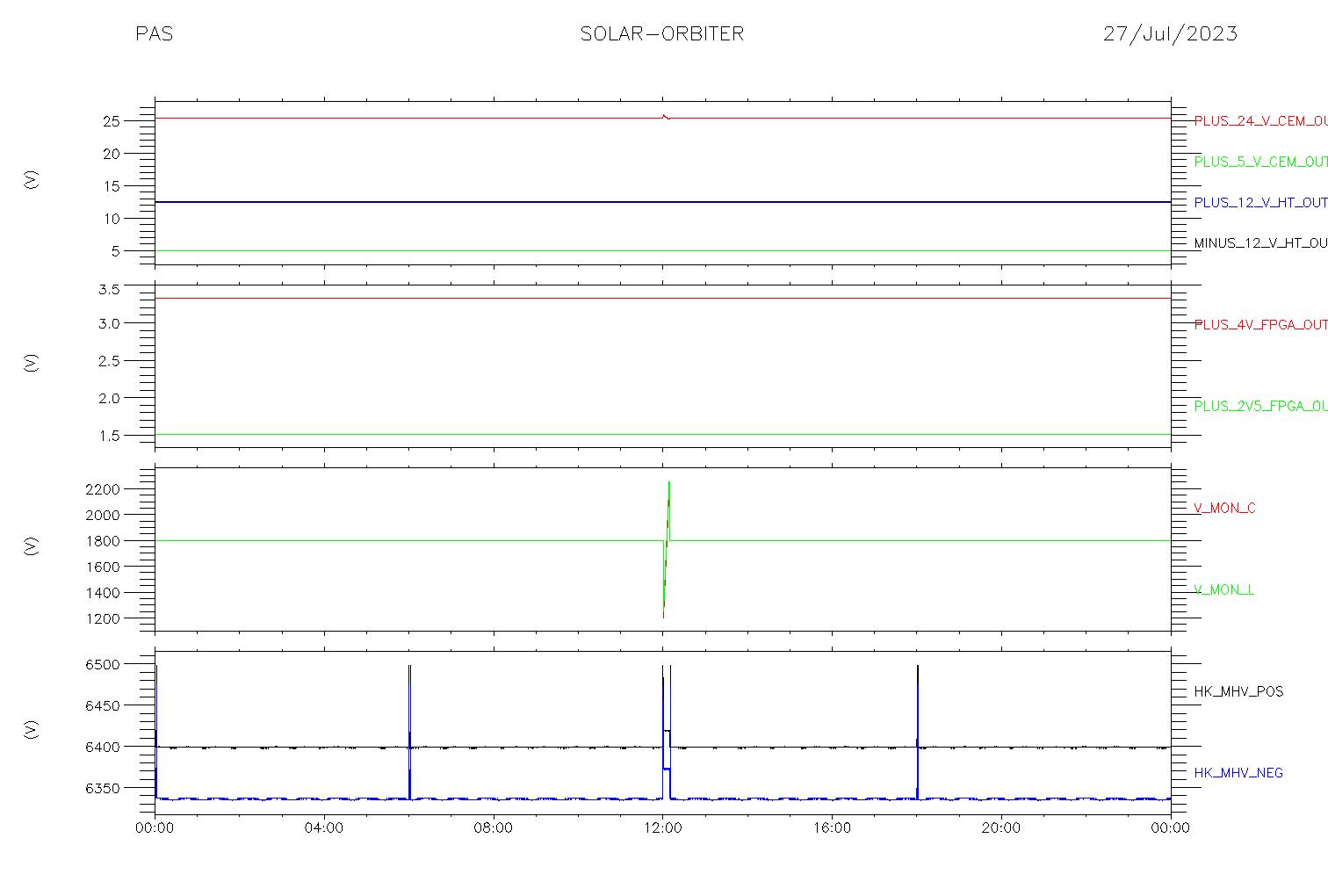Click the 12:00 time axis label
The width and height of the screenshot is (1328, 896).
click(x=662, y=827)
